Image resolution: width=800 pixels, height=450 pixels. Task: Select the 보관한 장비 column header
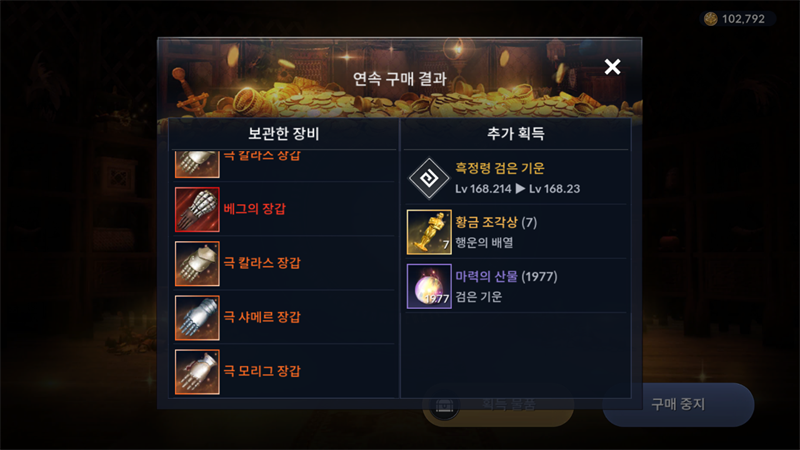284,134
